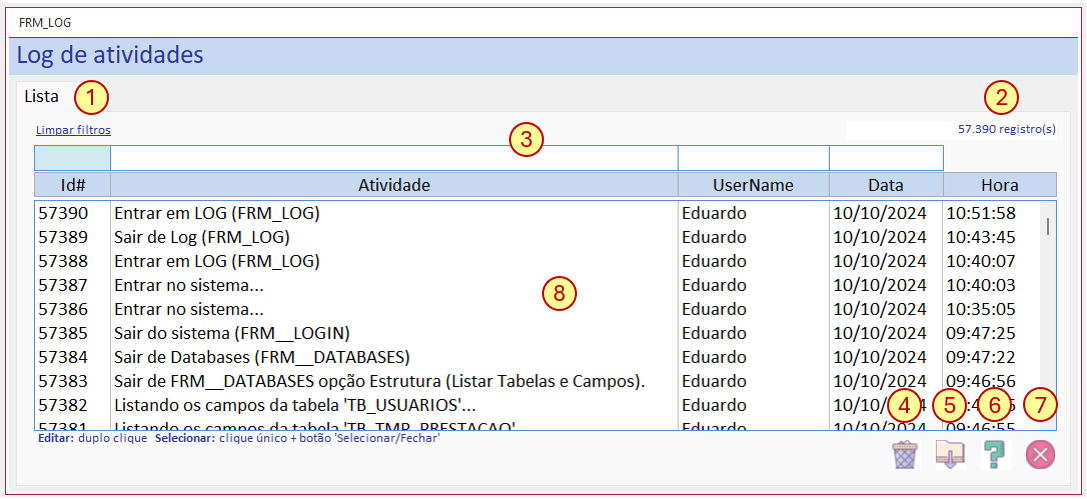Image resolution: width=1087 pixels, height=499 pixels.
Task: Click '57.390 registro(s)' record count
Action: 1007,129
